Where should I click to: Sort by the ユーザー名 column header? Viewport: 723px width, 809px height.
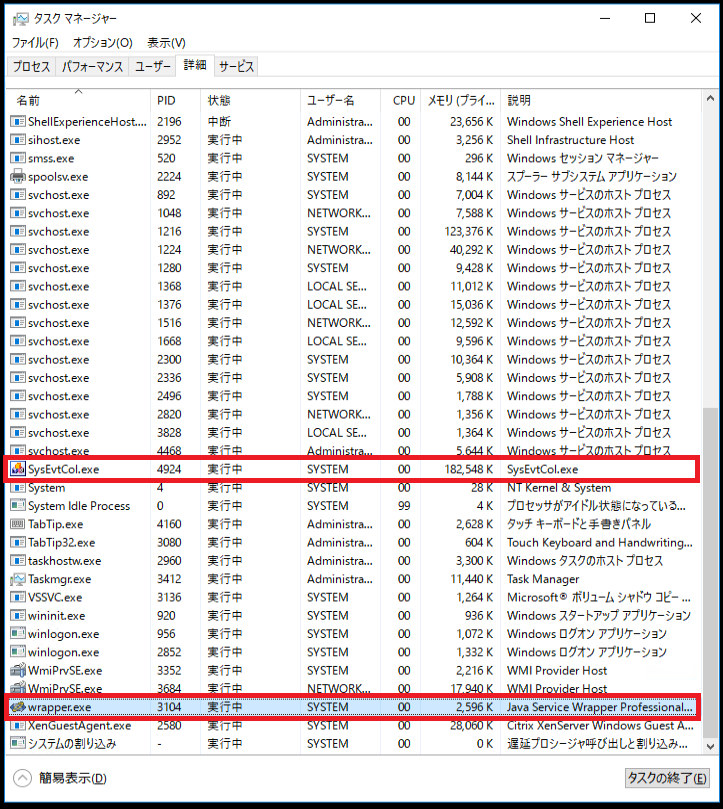pos(341,100)
